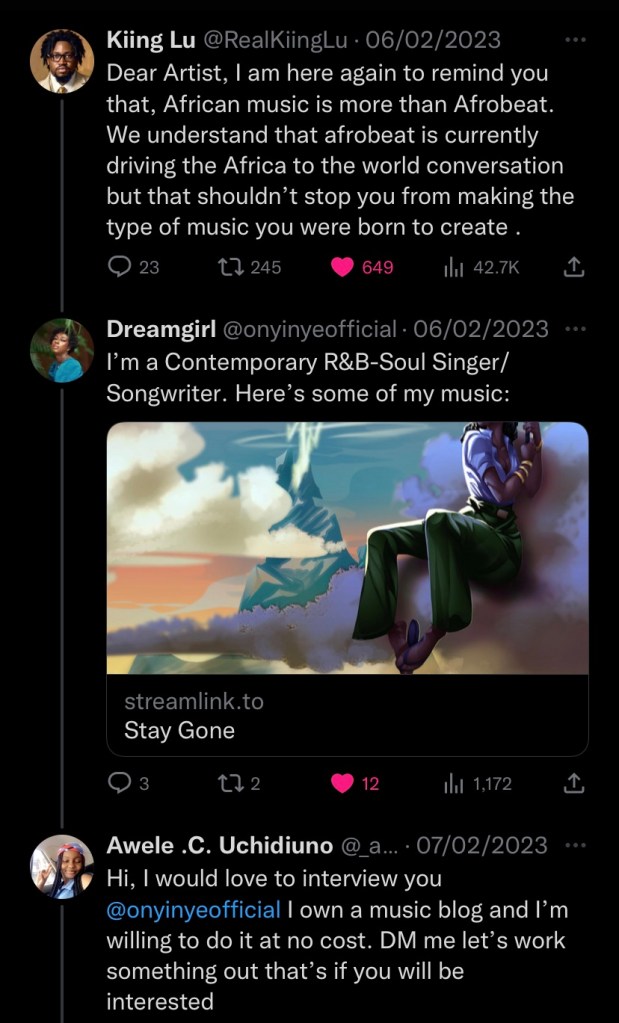Screen dimensions: 619x1023
Task: Open Kiing Lu's profile picture
Action: [62, 62]
